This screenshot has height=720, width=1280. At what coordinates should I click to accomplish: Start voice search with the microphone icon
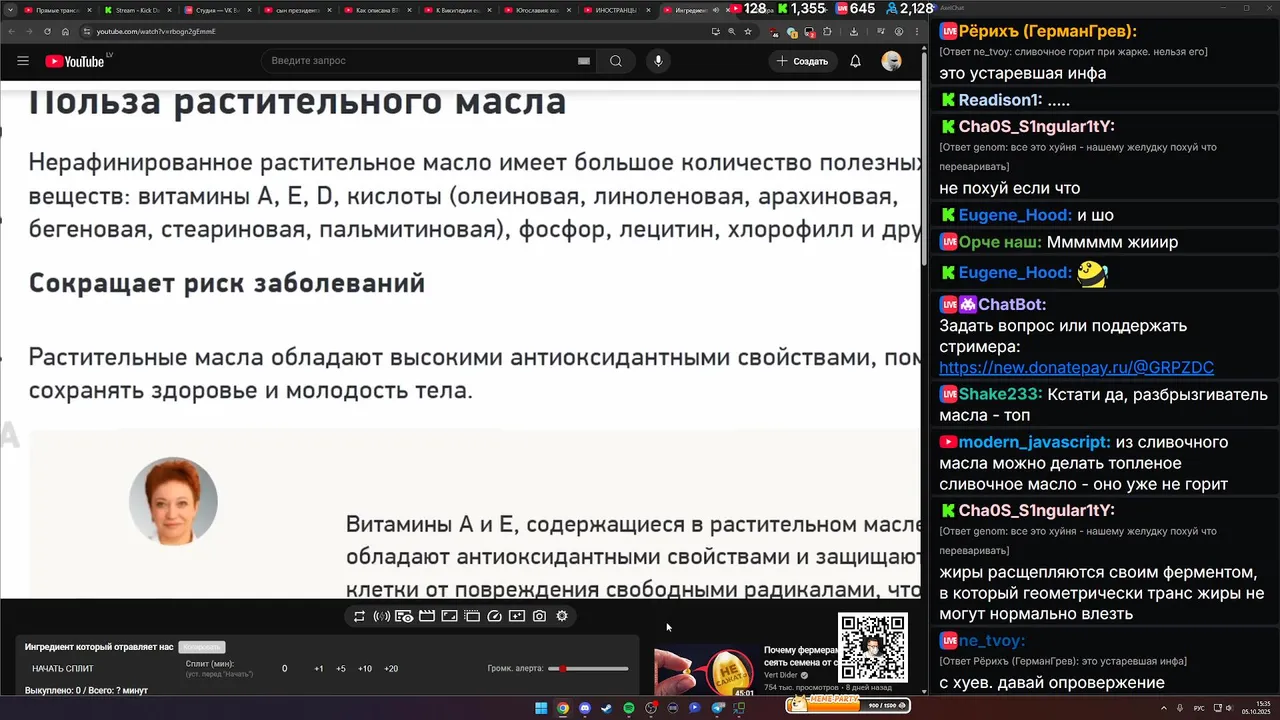pyautogui.click(x=658, y=61)
